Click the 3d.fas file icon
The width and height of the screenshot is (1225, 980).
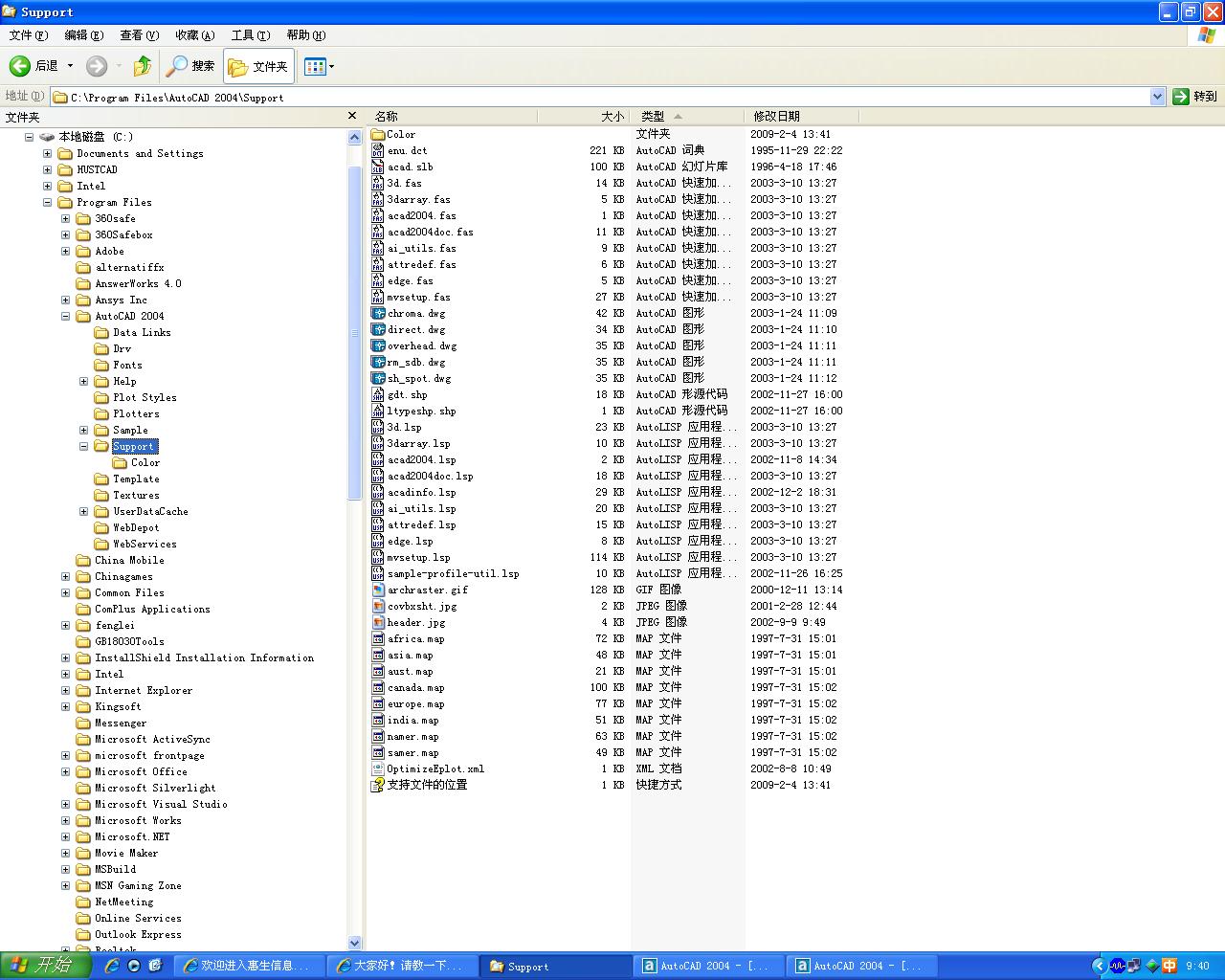pos(377,183)
